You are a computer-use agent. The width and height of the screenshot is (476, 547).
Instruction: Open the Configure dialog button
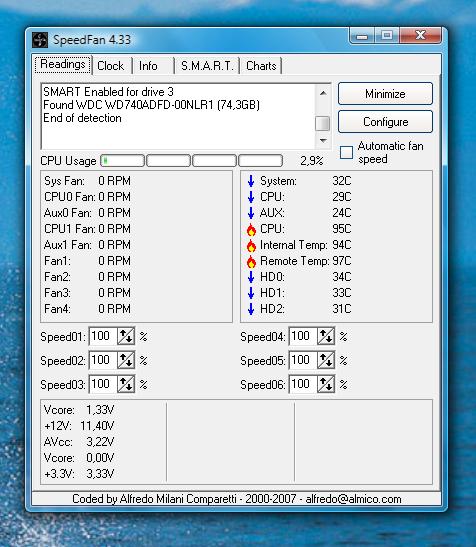click(385, 122)
